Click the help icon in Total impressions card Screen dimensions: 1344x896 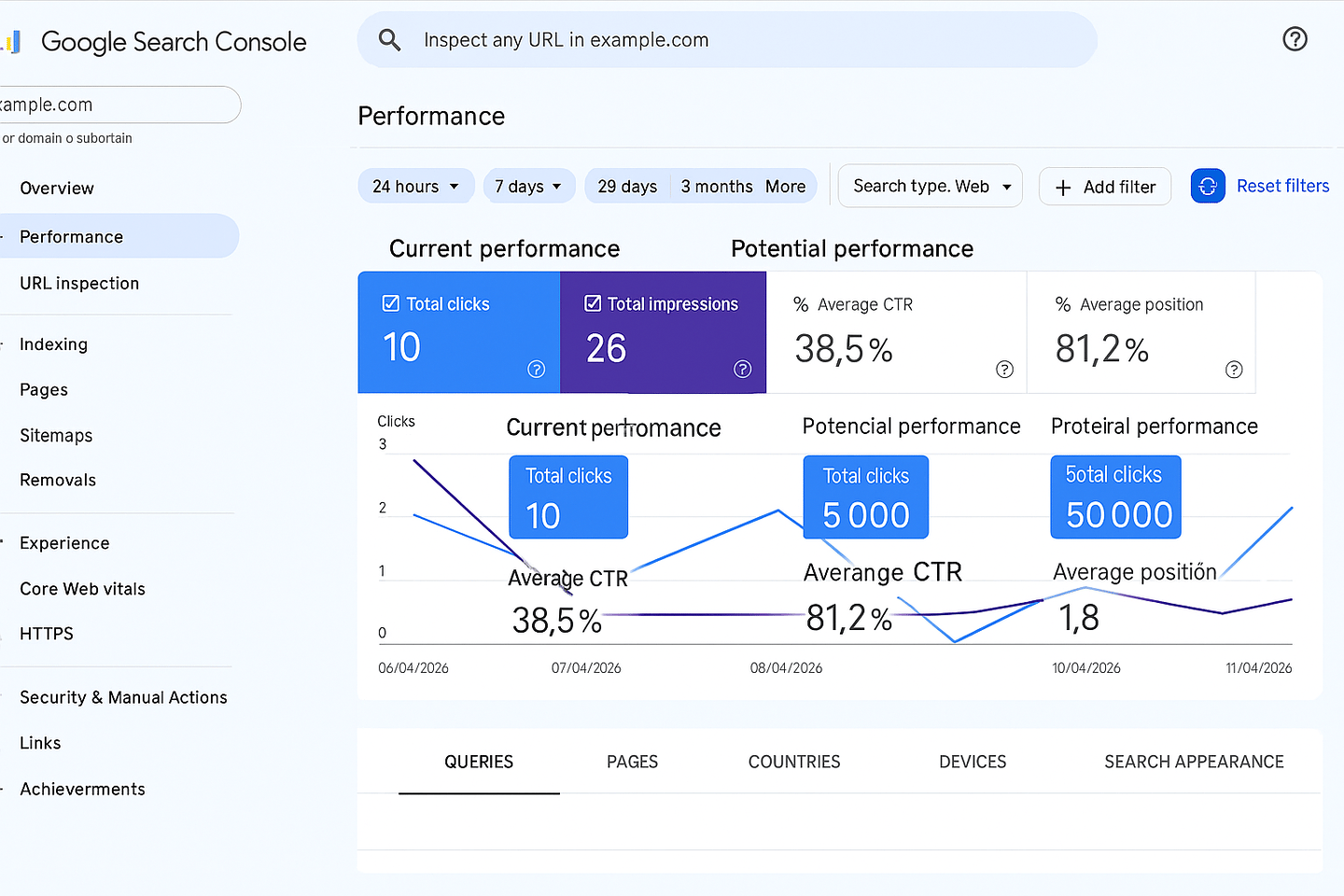[743, 369]
